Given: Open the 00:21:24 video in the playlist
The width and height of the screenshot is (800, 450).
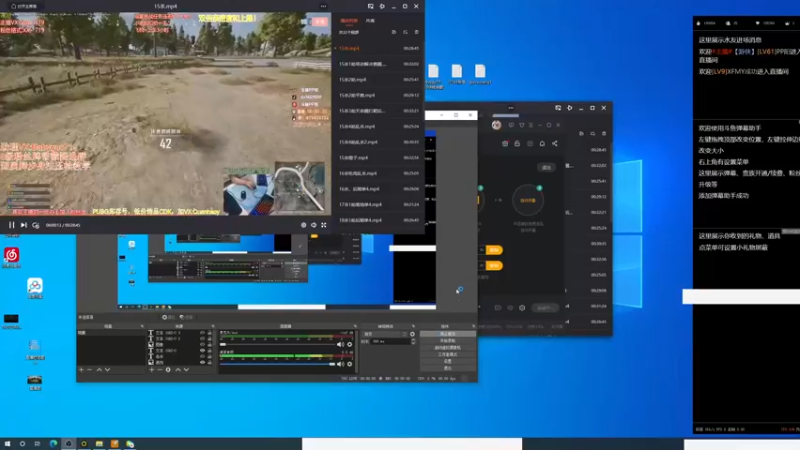Looking at the screenshot, I should pyautogui.click(x=378, y=205).
